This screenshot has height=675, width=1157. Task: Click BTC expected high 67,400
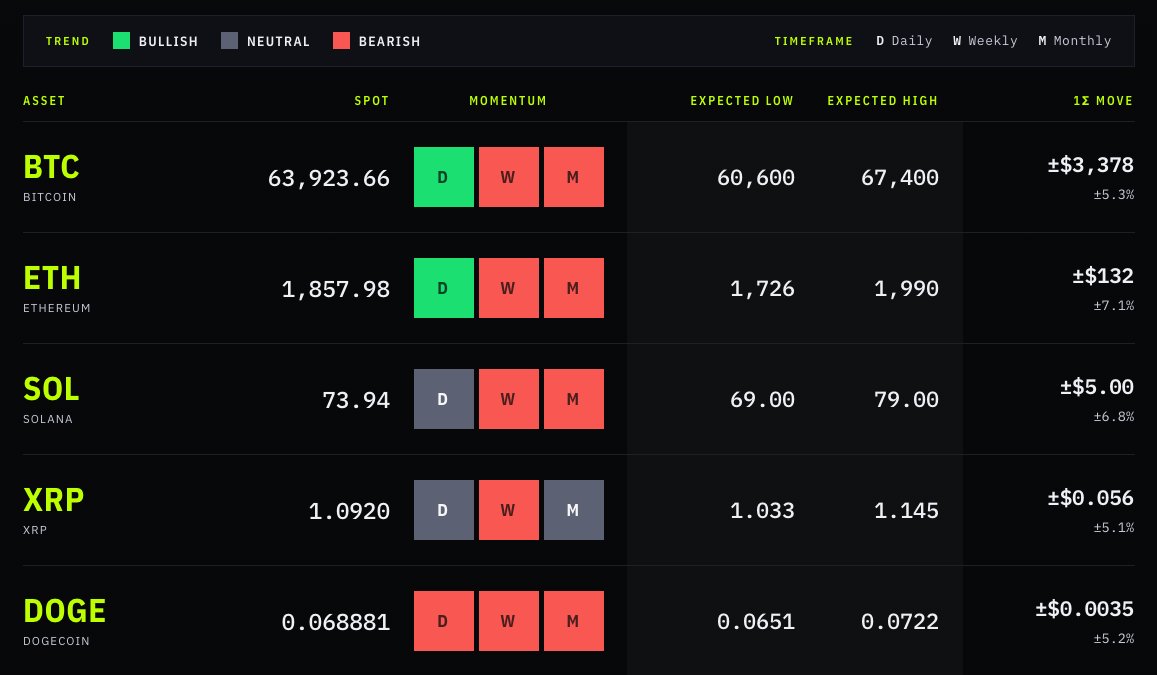click(899, 177)
